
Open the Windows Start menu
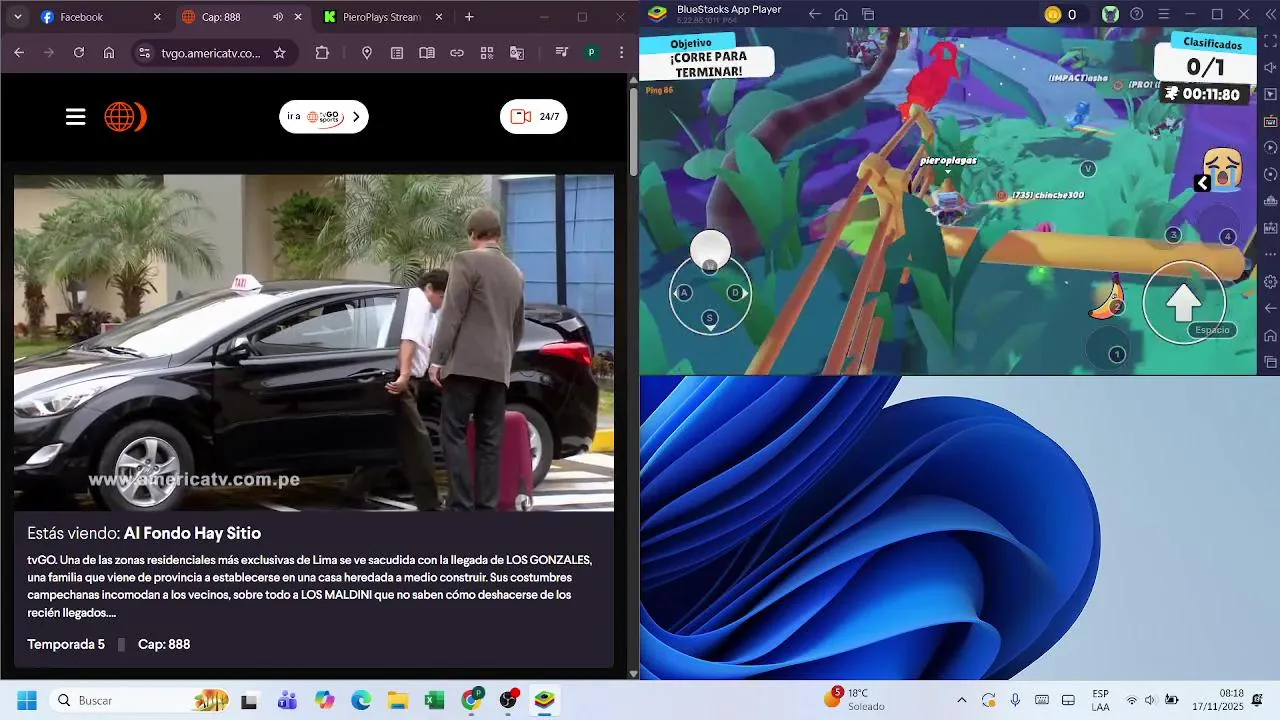tap(27, 700)
